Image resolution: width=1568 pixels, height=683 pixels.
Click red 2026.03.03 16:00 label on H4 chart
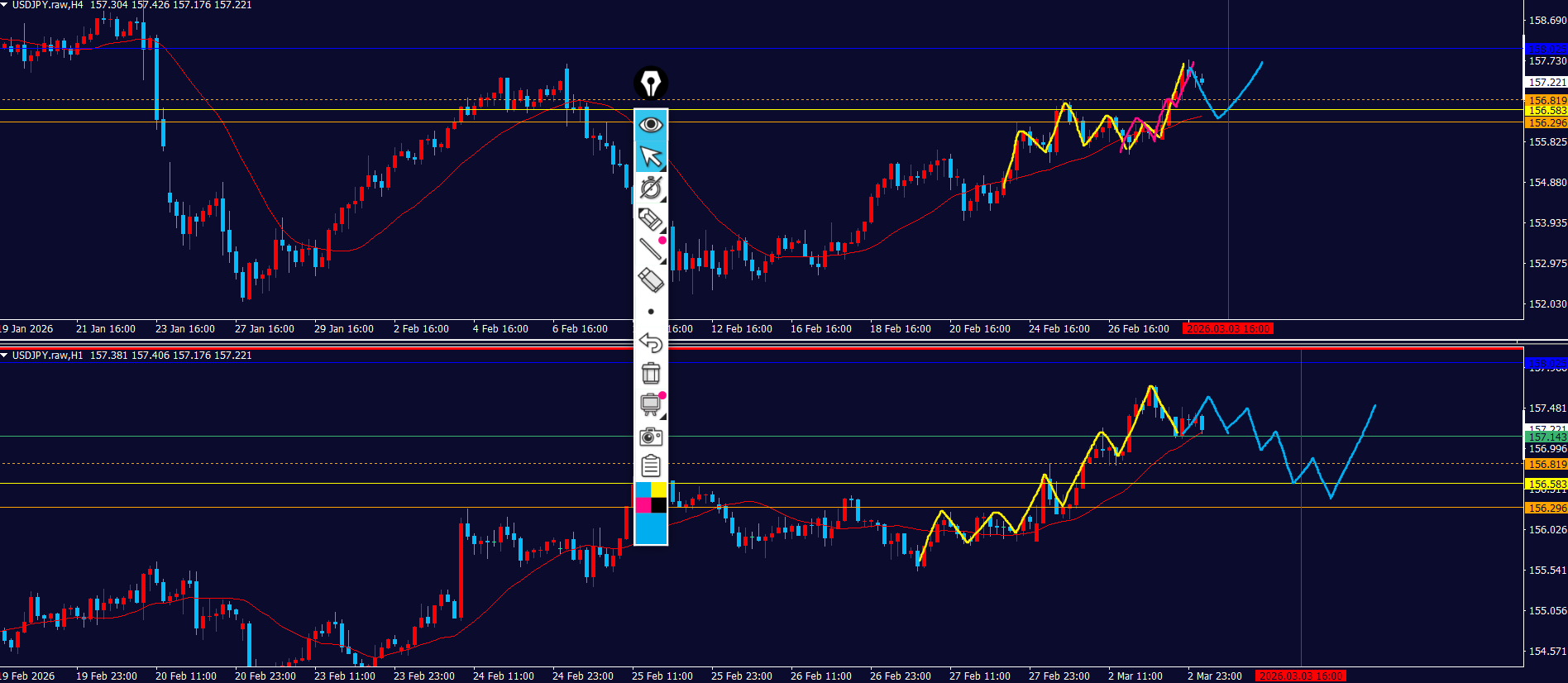pyautogui.click(x=1227, y=329)
